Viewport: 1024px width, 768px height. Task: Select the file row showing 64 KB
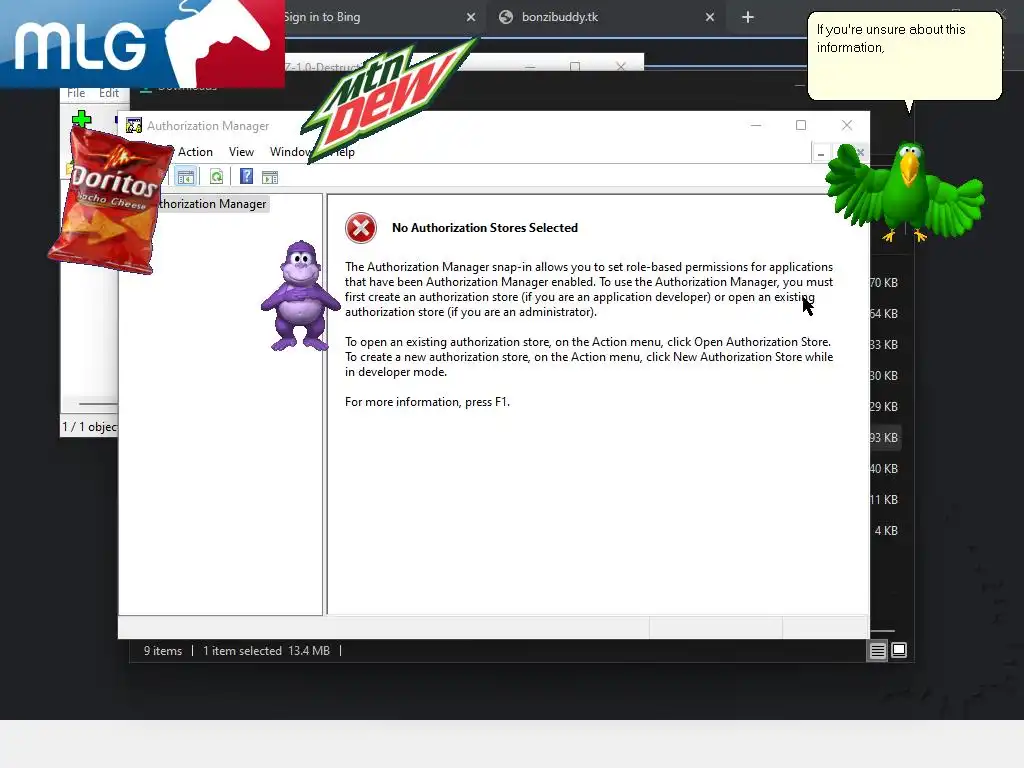click(x=886, y=313)
